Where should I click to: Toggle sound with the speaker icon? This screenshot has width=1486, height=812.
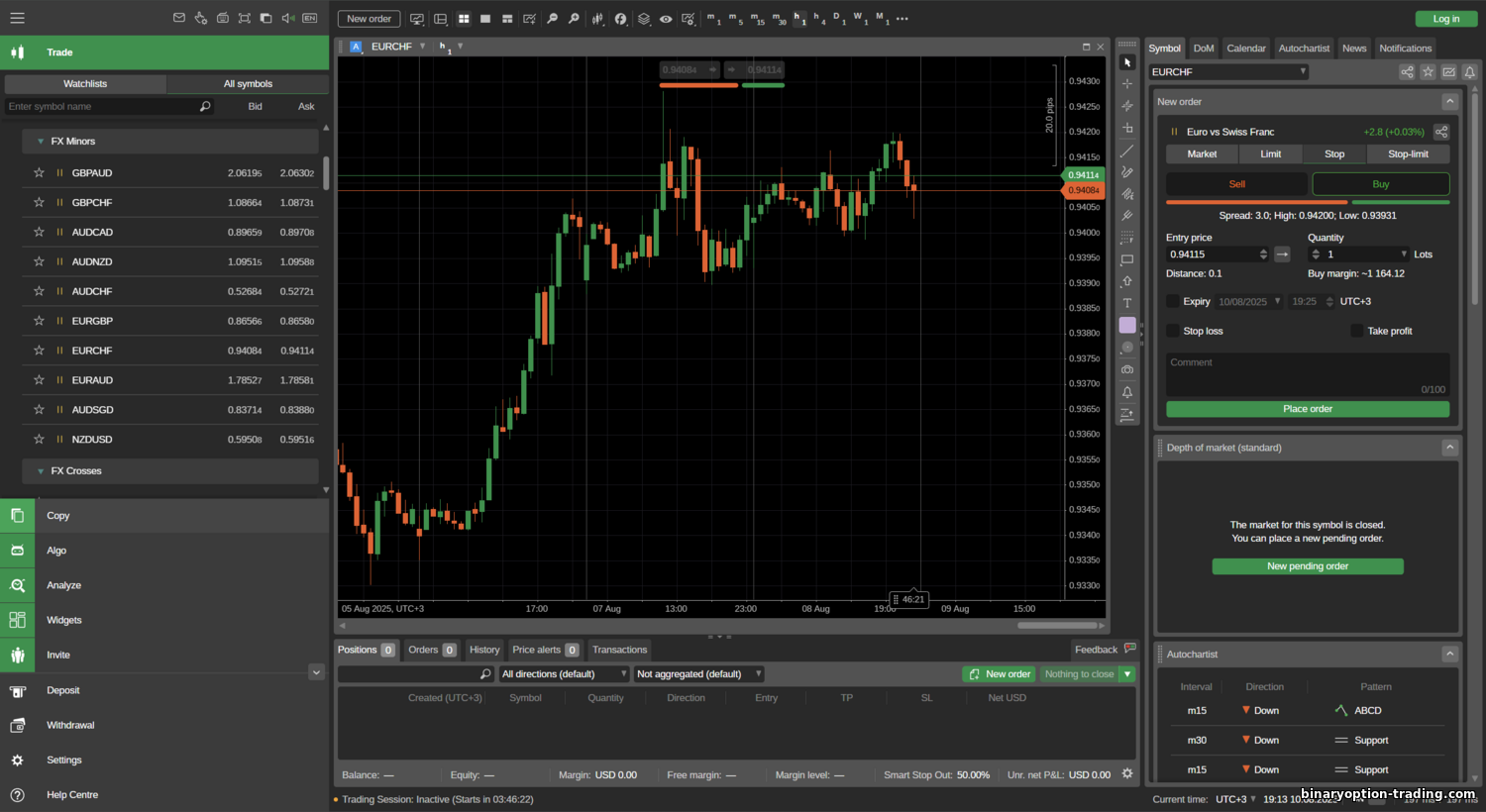coord(287,18)
